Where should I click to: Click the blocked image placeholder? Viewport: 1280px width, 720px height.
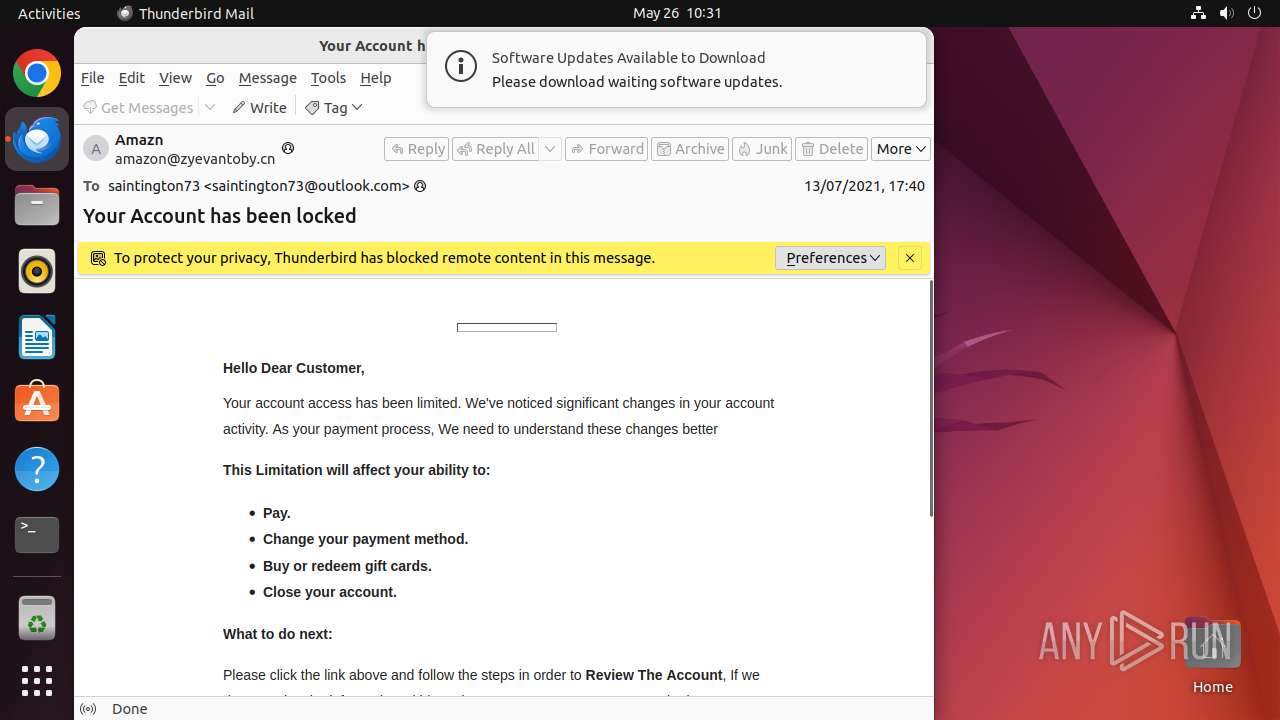pyautogui.click(x=507, y=327)
